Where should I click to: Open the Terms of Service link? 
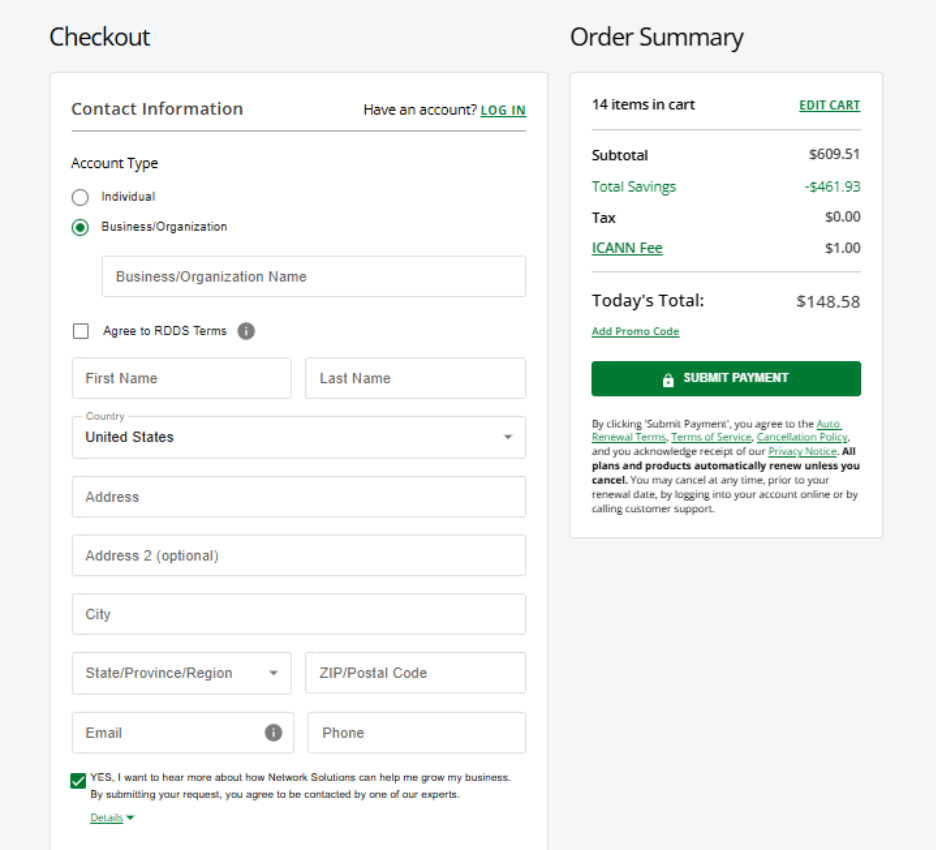[x=710, y=438]
